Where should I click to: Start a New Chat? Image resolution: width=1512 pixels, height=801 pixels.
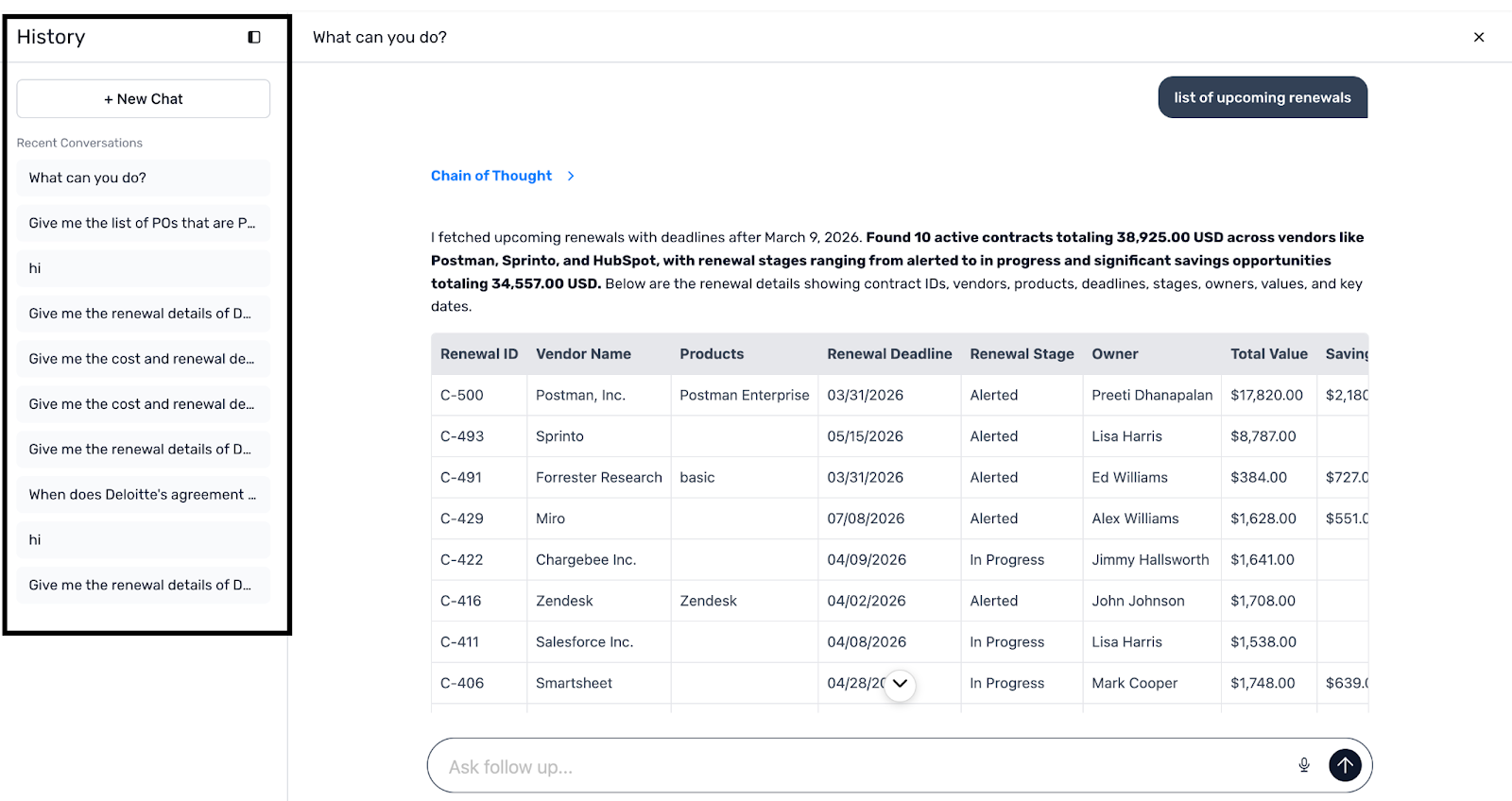pyautogui.click(x=144, y=99)
